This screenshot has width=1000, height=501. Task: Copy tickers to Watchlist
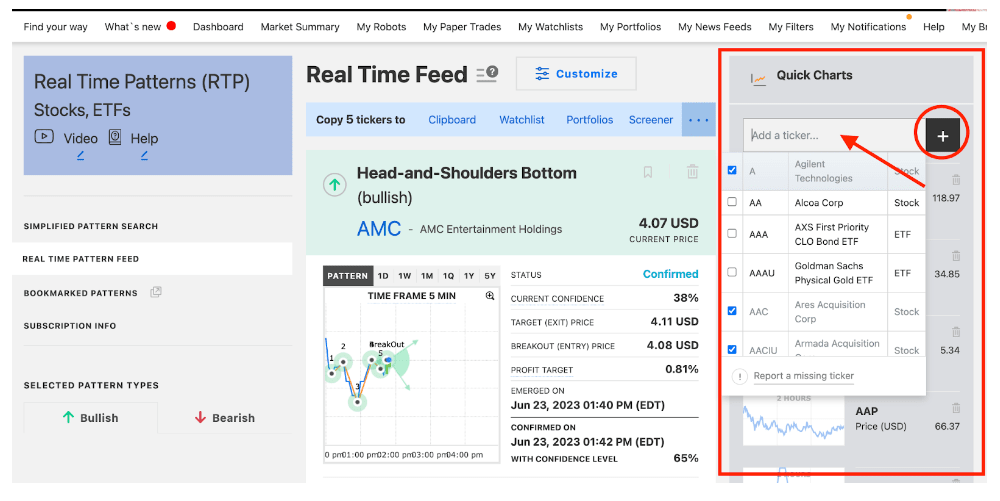tap(522, 120)
